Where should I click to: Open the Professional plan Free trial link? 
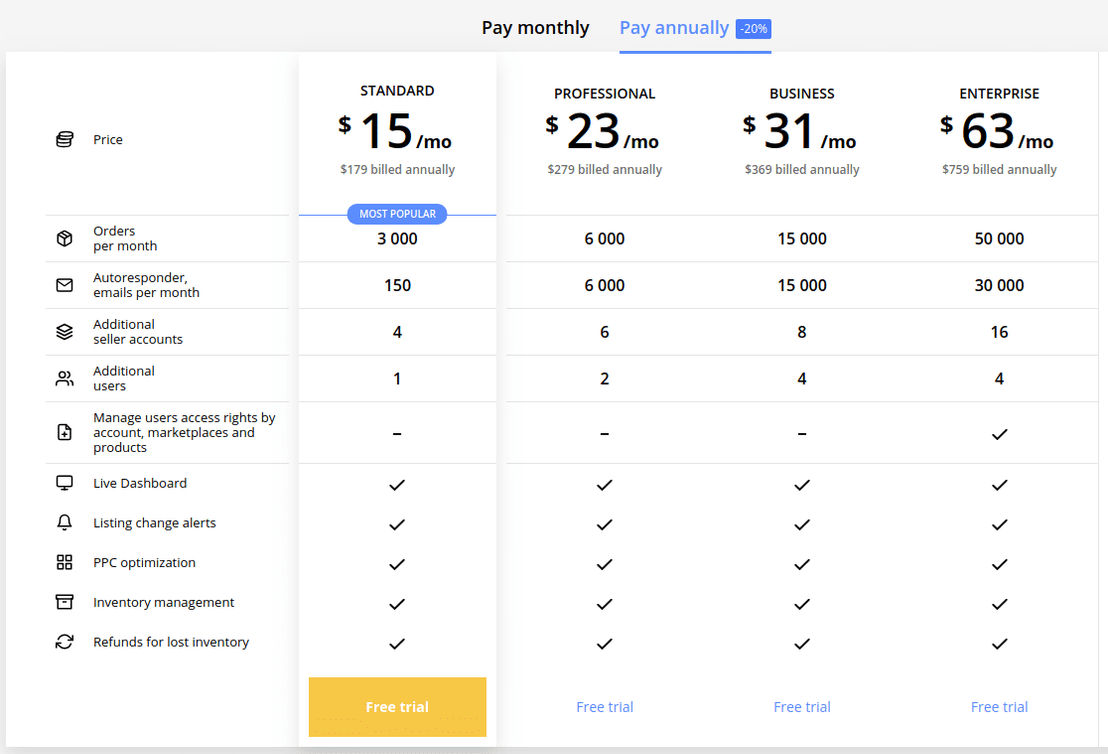(604, 707)
